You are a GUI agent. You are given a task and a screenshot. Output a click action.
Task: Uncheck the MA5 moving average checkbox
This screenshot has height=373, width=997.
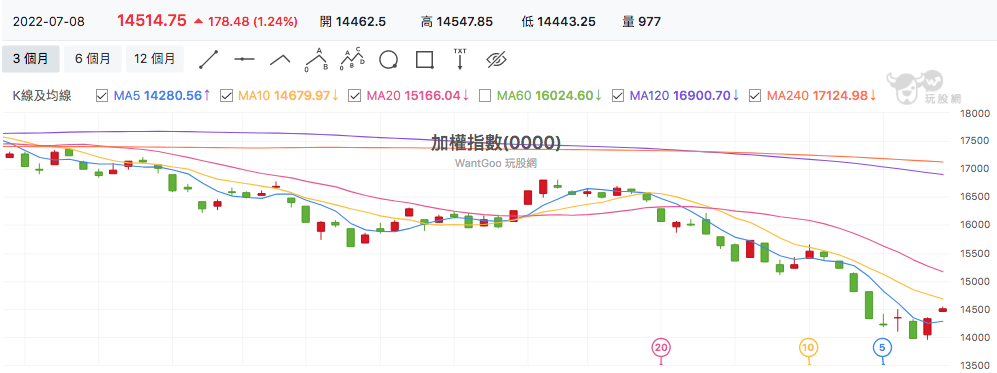101,96
